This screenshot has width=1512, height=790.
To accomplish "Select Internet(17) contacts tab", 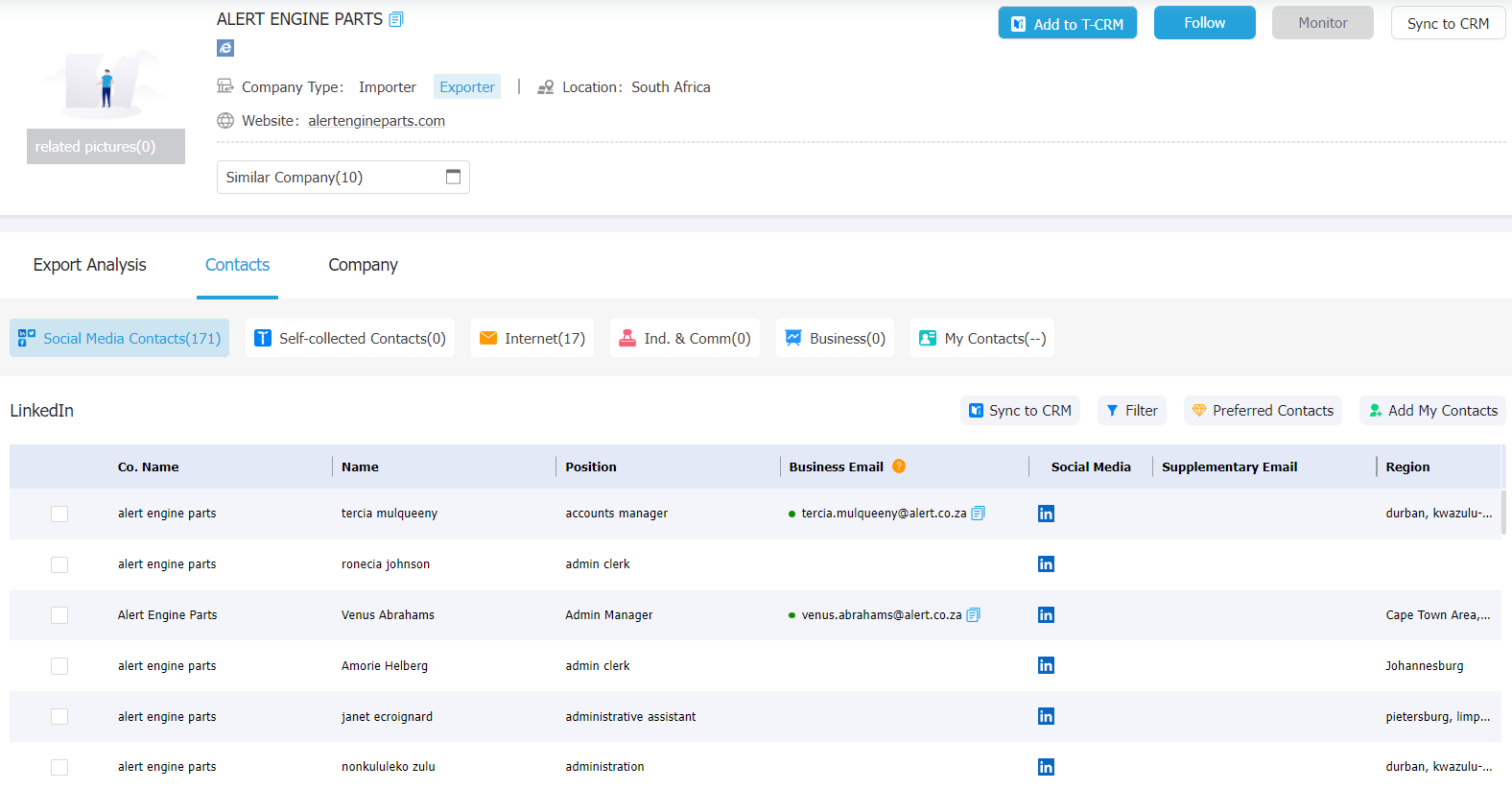I will click(532, 338).
